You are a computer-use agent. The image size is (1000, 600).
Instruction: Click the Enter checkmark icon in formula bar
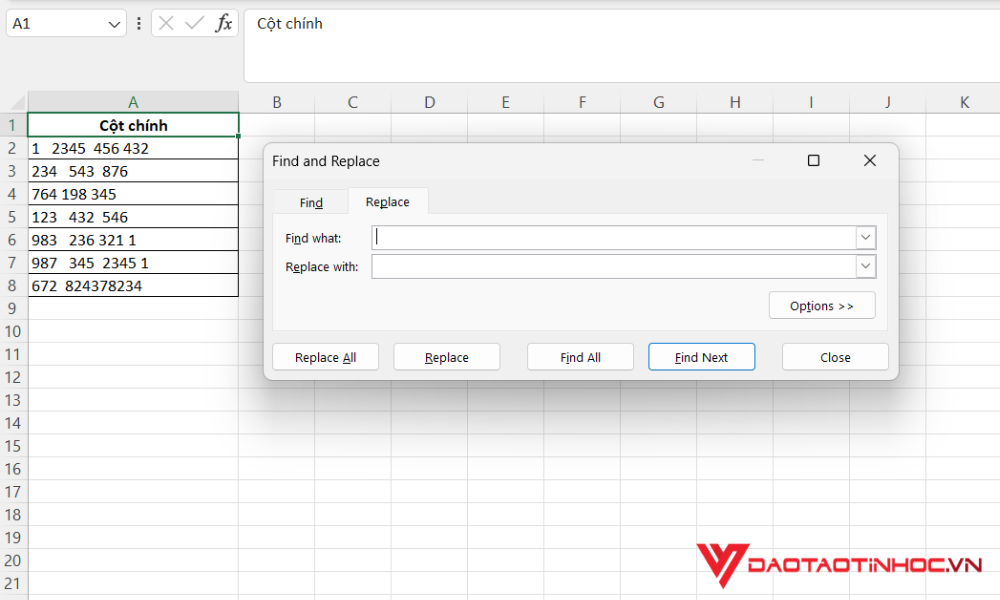pyautogui.click(x=193, y=22)
